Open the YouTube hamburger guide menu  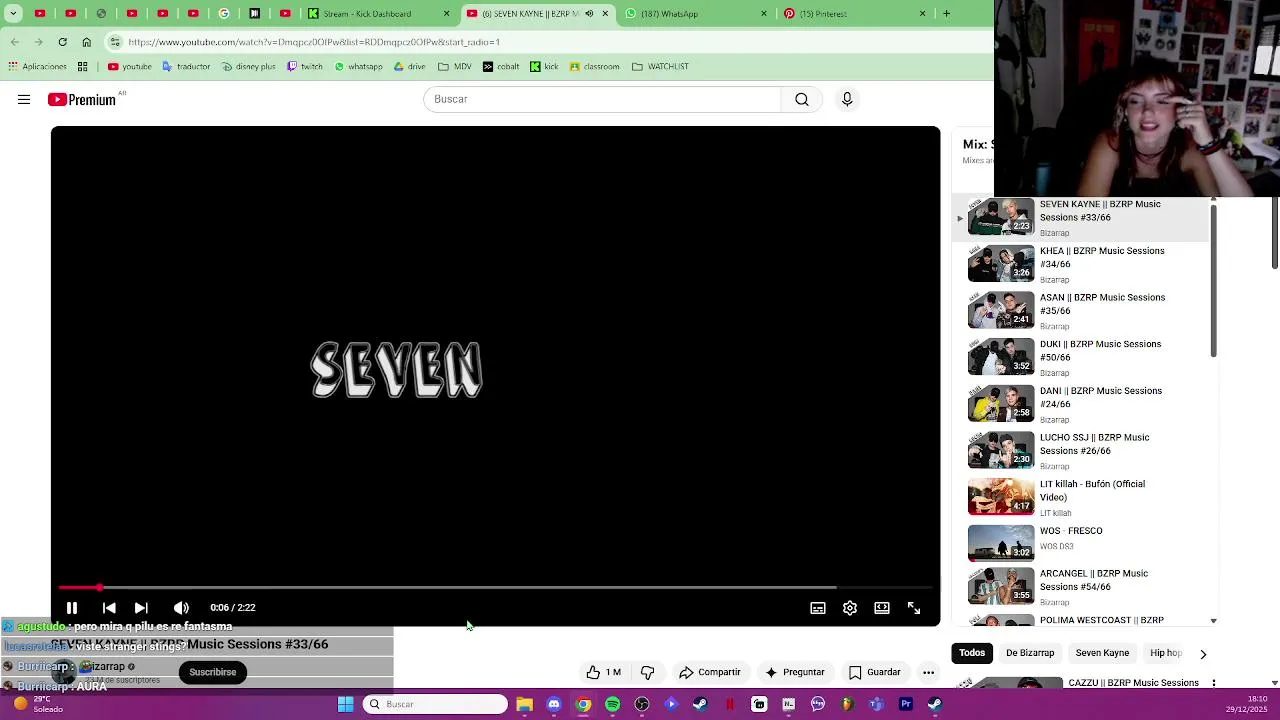24,99
